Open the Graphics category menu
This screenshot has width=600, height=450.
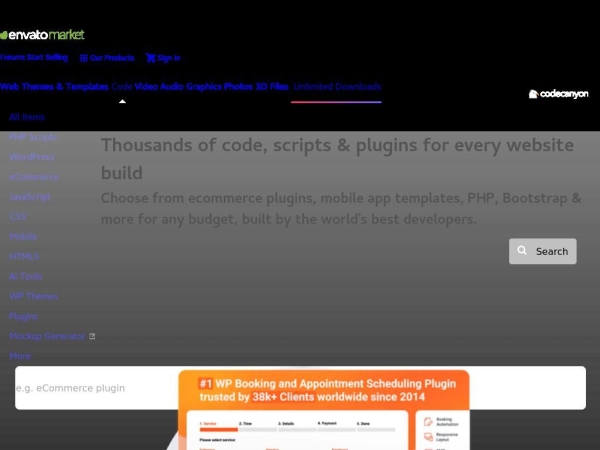point(204,86)
